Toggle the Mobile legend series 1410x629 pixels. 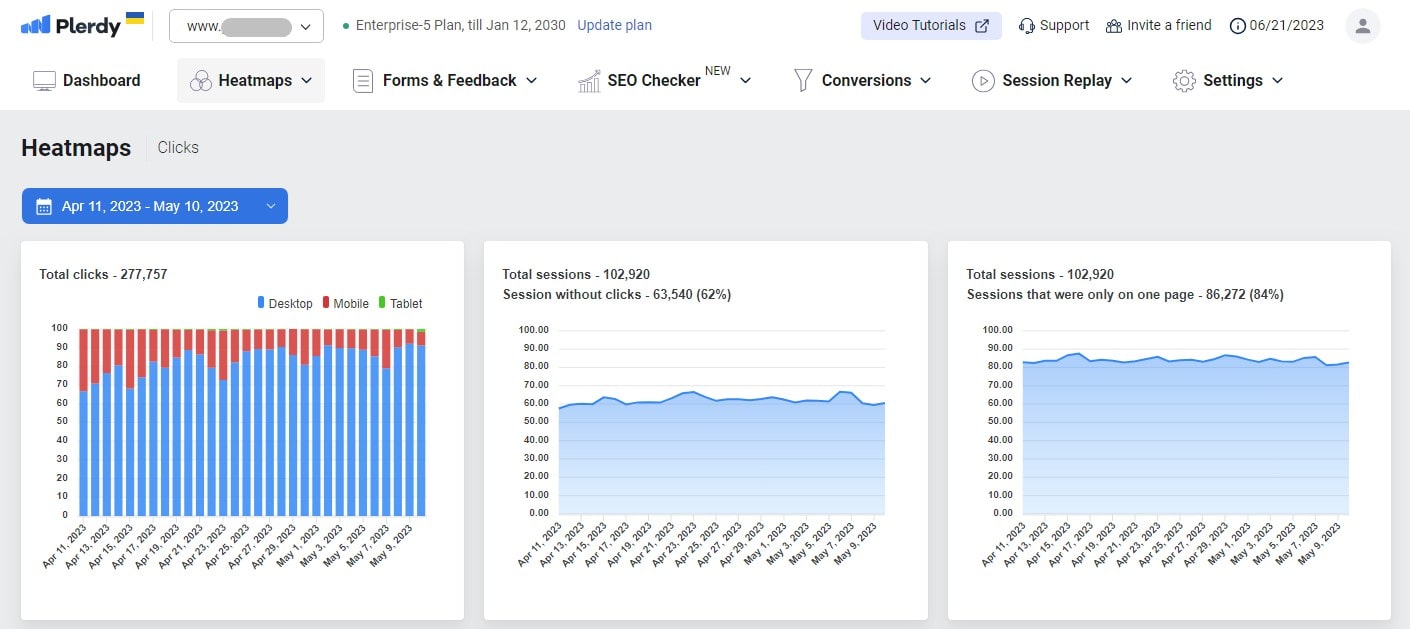click(346, 303)
